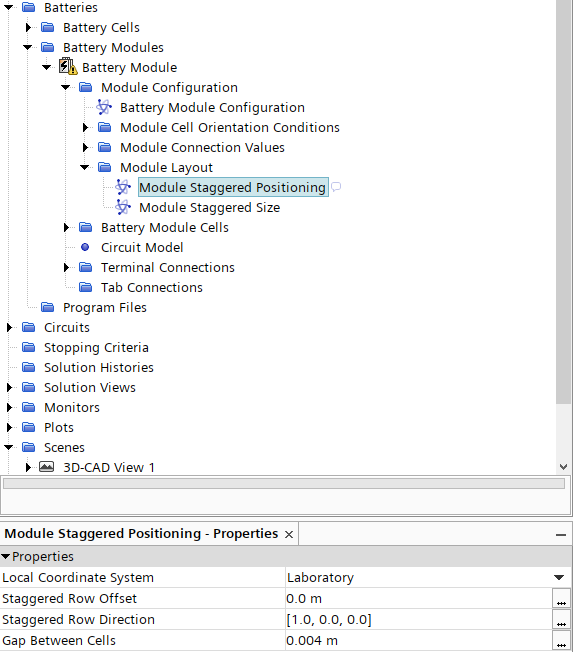Click the Circuit Model blue dot icon
The height and width of the screenshot is (652, 573).
[85, 247]
